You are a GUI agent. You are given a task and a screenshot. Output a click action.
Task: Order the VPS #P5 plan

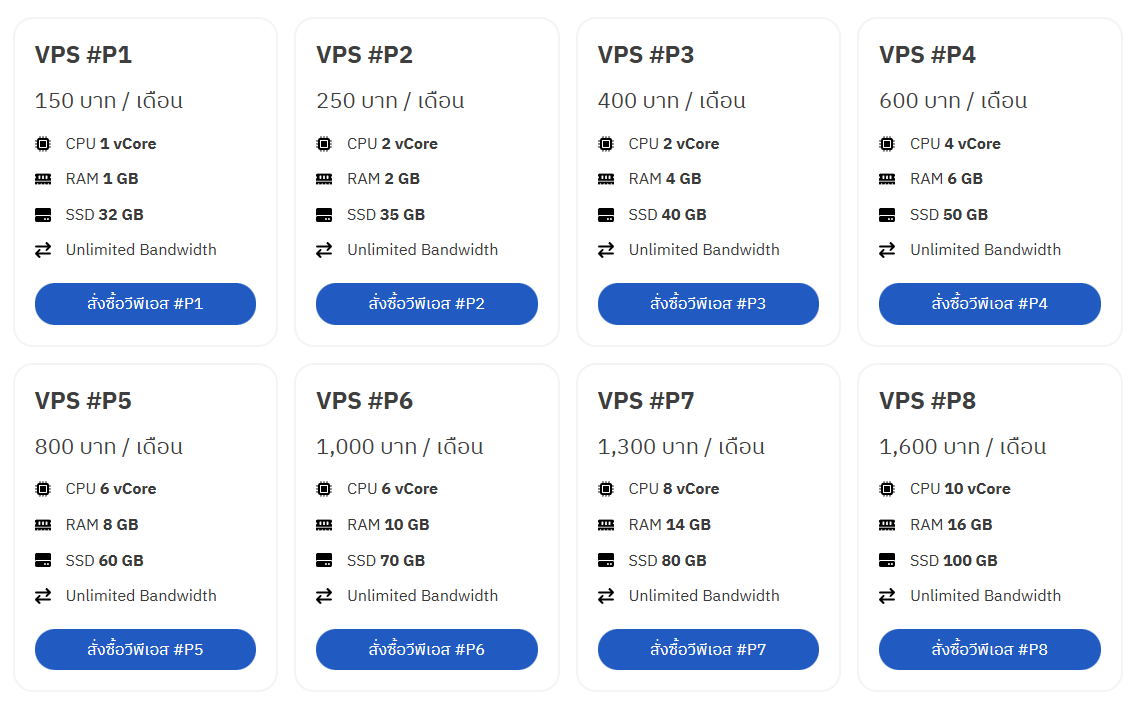pos(145,649)
